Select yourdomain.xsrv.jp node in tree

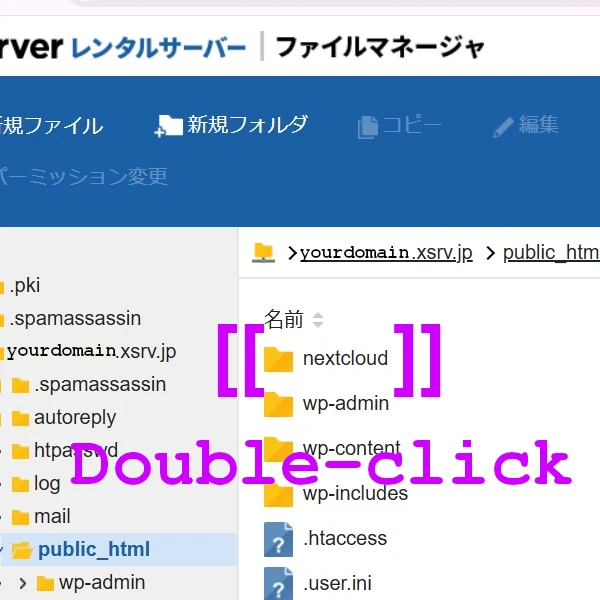point(91,351)
